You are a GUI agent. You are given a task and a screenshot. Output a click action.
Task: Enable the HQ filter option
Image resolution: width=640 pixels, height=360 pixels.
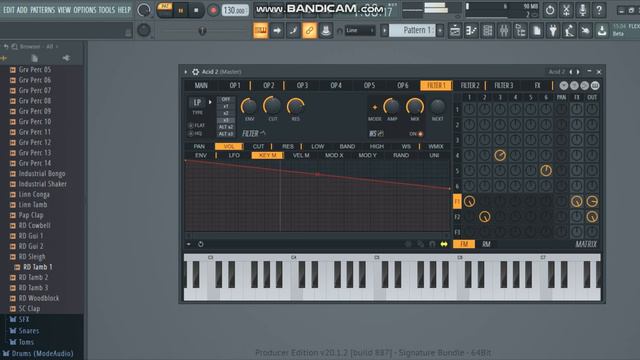pyautogui.click(x=191, y=133)
